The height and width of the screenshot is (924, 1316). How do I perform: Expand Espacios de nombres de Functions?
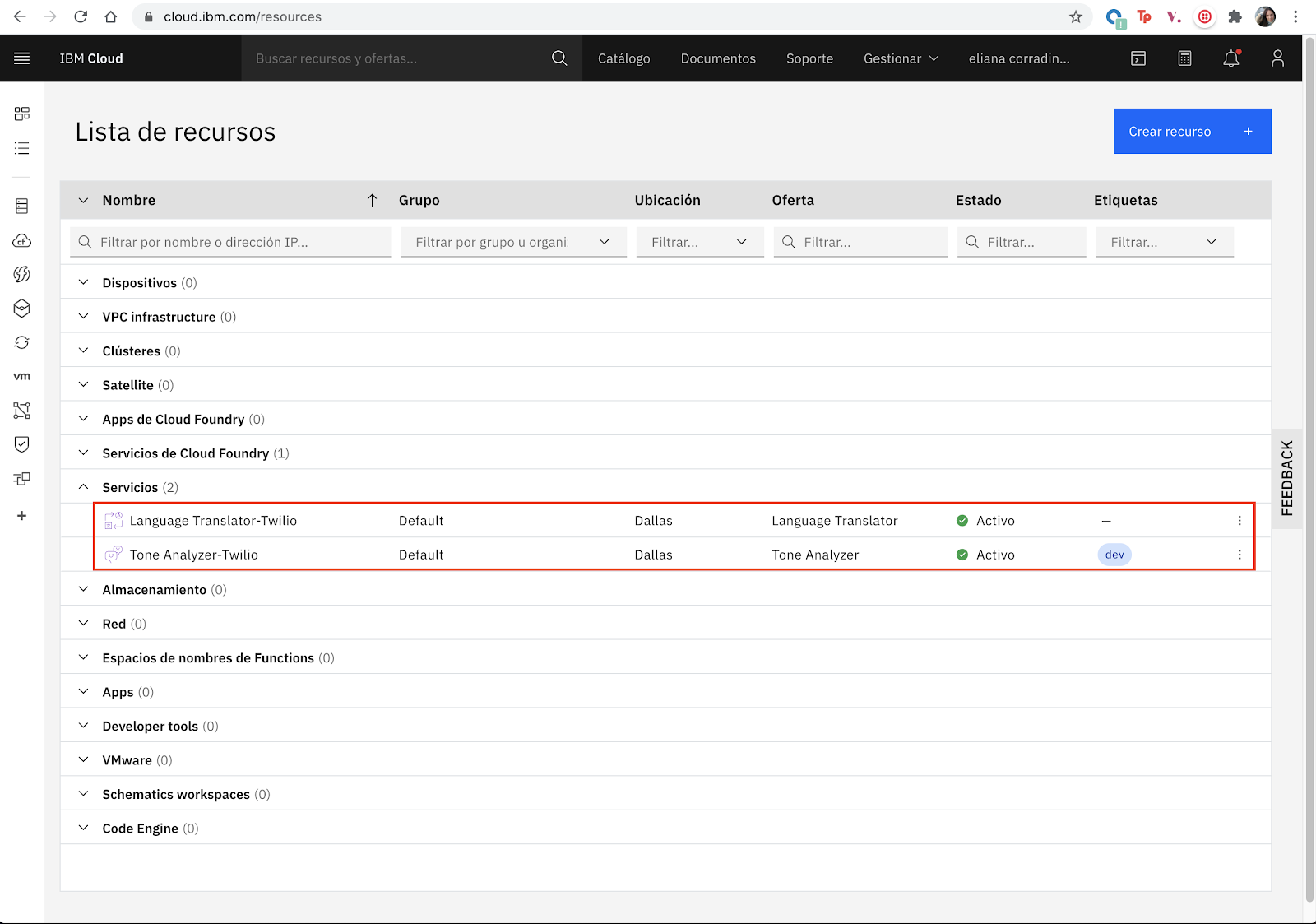83,657
